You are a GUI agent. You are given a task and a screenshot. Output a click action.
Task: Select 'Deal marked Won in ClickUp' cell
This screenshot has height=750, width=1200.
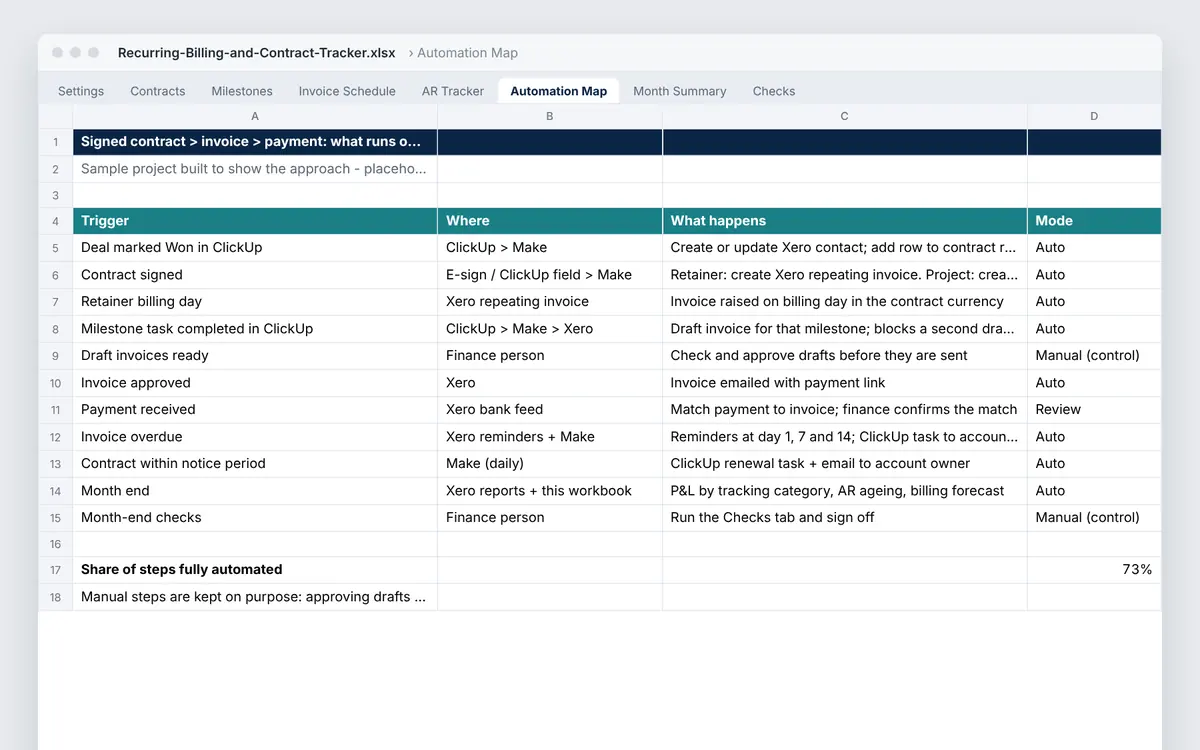point(255,248)
